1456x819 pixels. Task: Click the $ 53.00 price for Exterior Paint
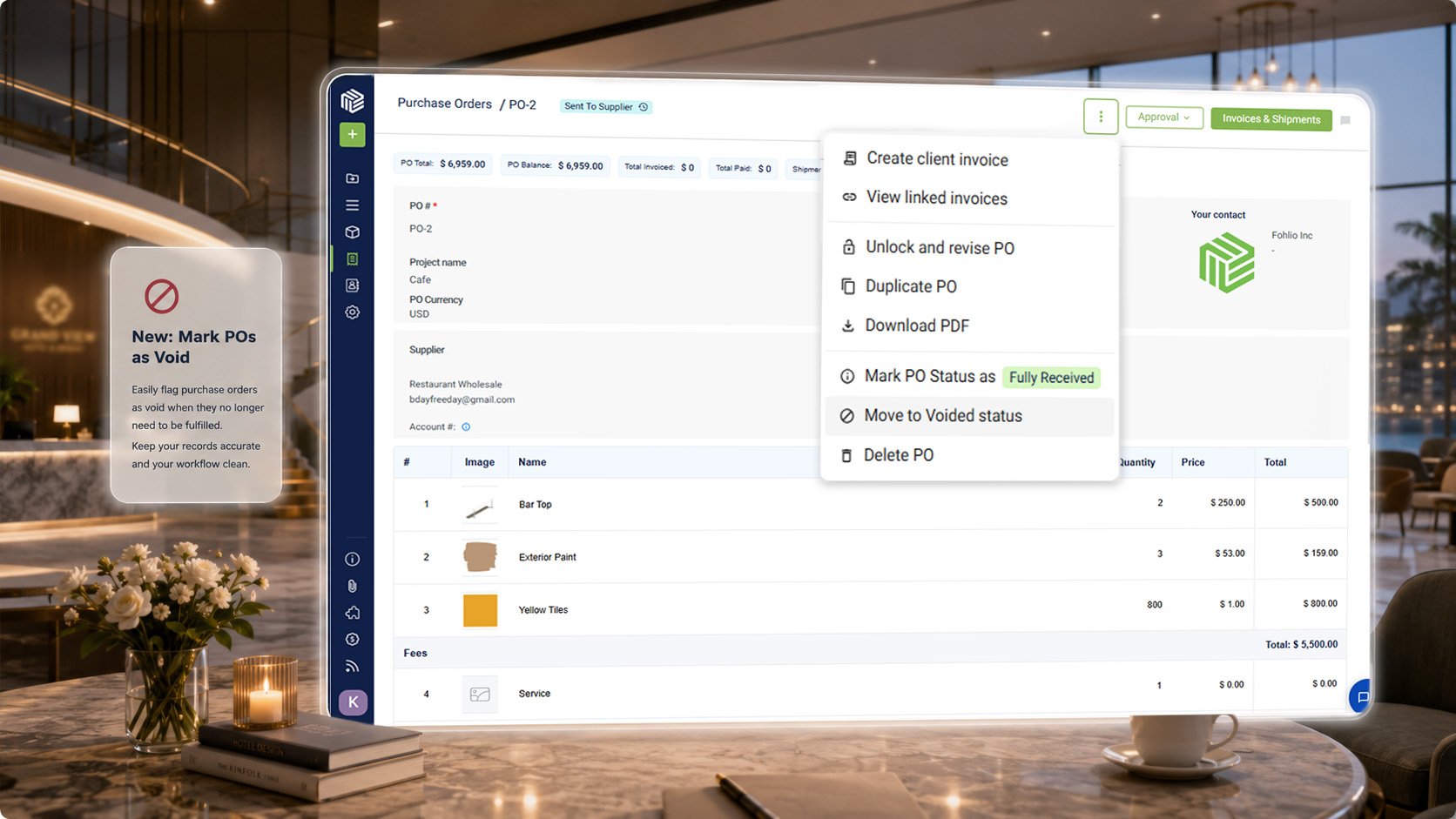click(x=1230, y=554)
